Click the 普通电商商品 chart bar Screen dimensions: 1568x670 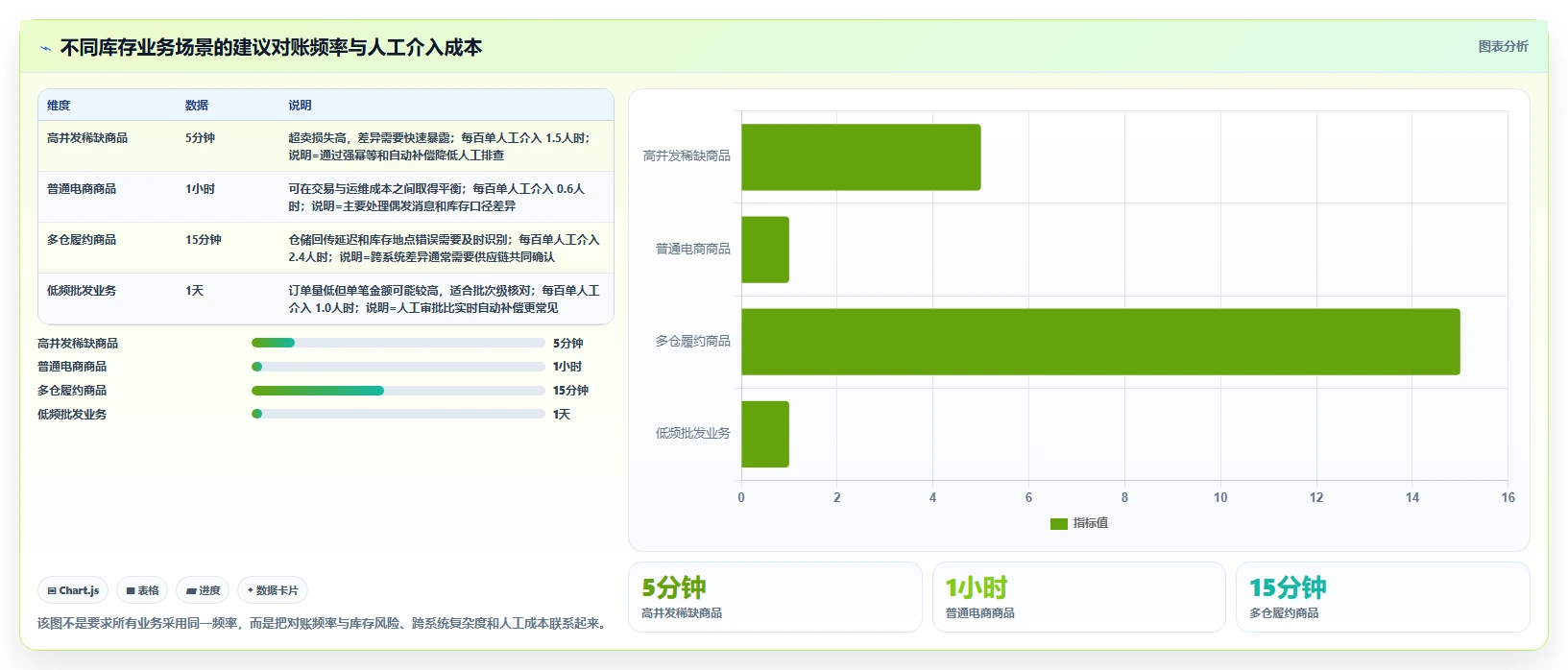tap(765, 250)
